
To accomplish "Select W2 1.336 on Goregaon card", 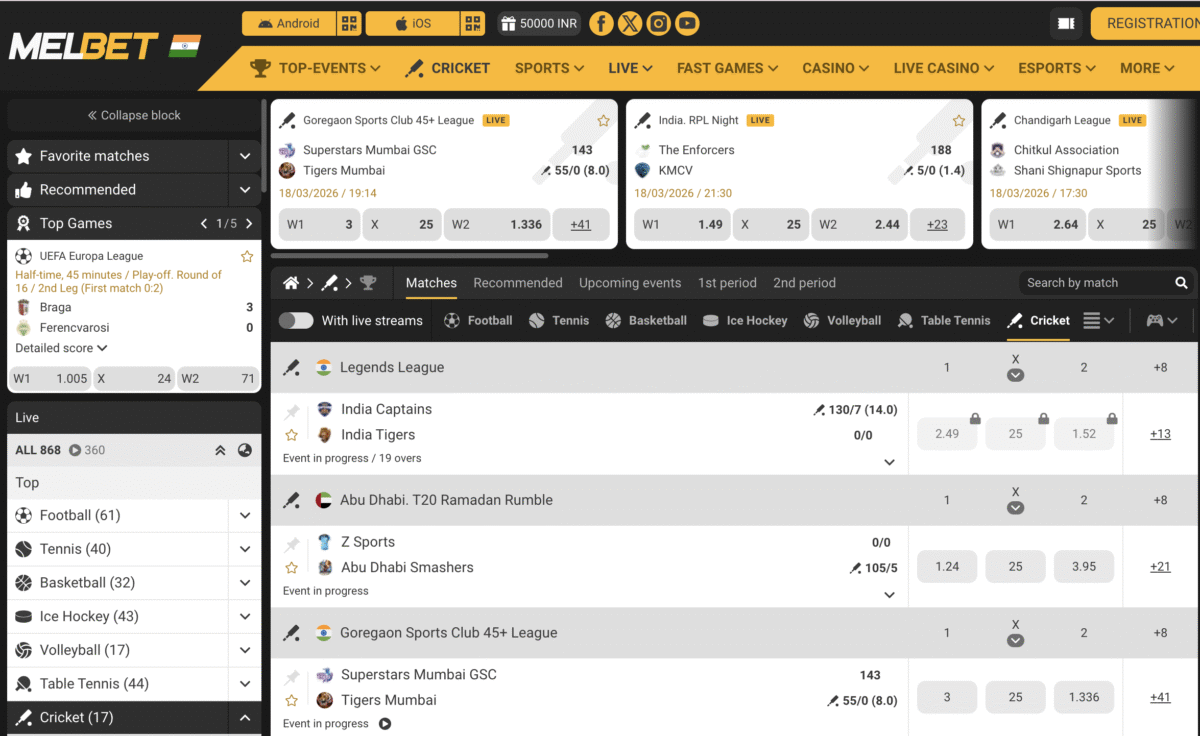I will [x=496, y=225].
